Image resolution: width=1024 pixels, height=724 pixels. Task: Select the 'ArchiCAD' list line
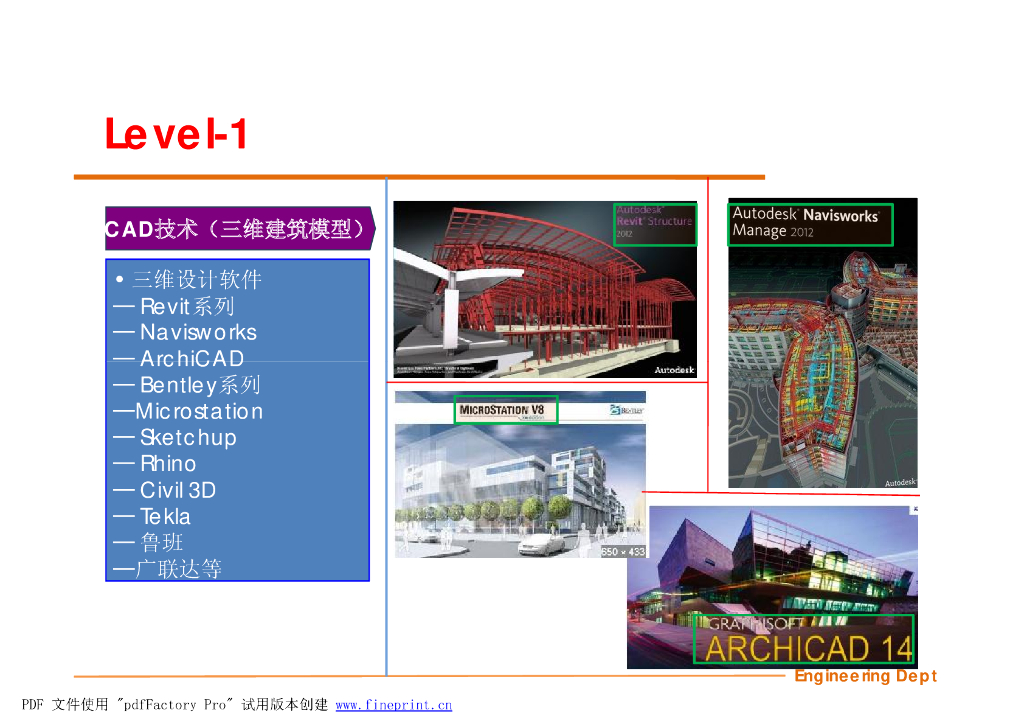(178, 358)
